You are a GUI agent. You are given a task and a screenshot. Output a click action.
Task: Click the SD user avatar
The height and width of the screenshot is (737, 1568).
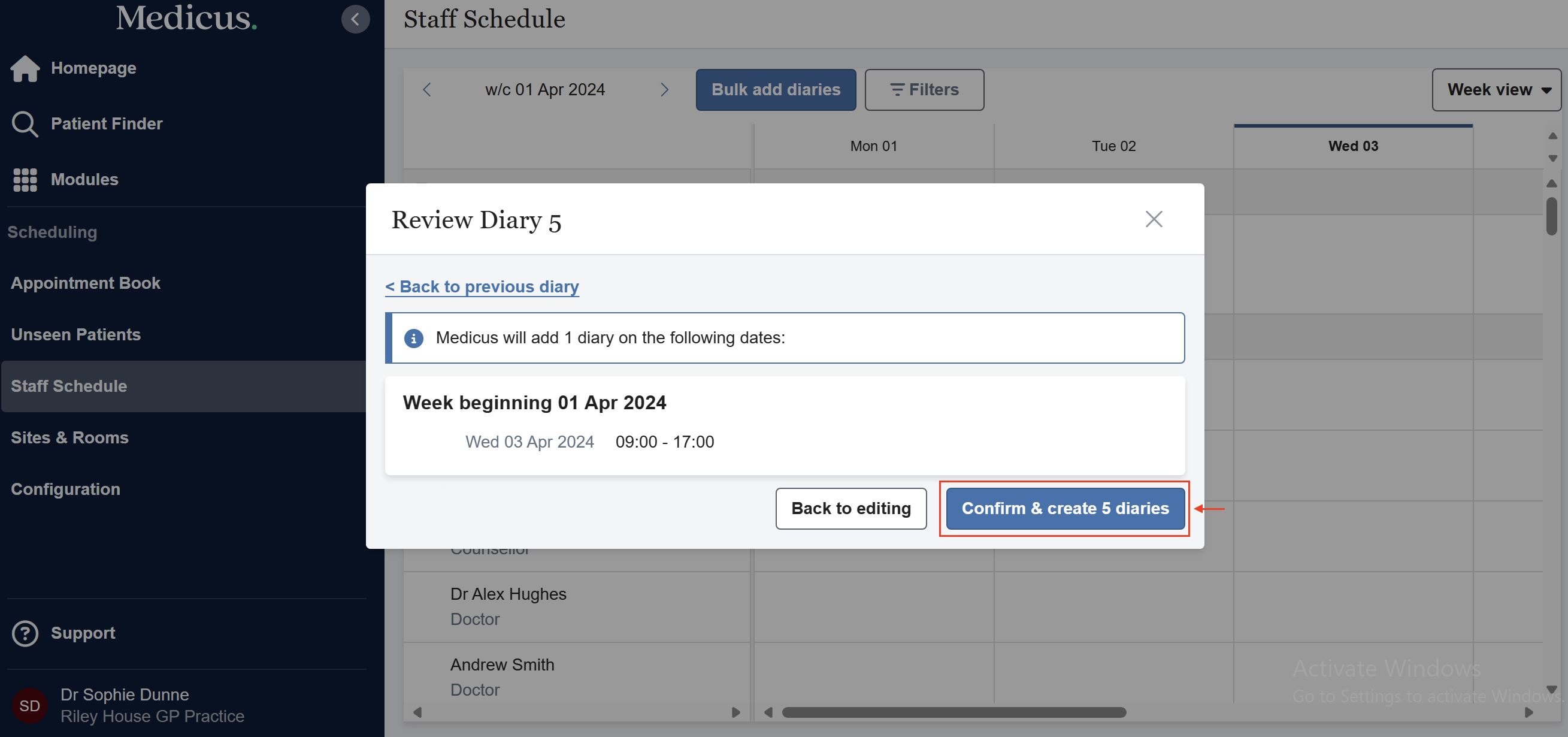tap(29, 705)
